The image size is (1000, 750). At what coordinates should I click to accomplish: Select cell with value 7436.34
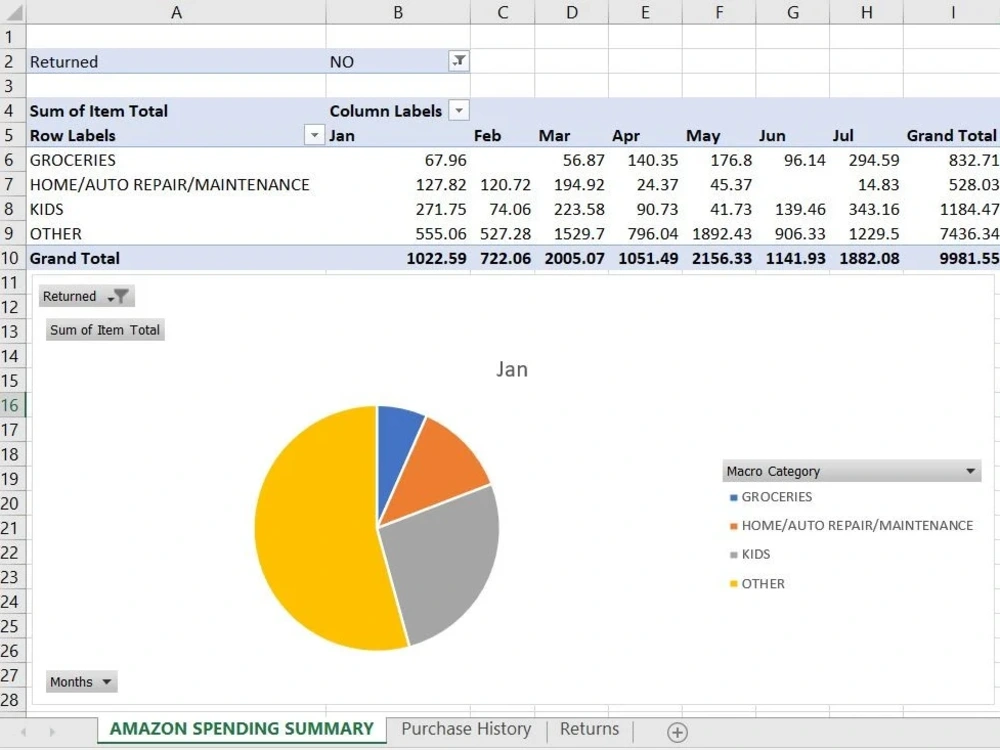(x=952, y=233)
